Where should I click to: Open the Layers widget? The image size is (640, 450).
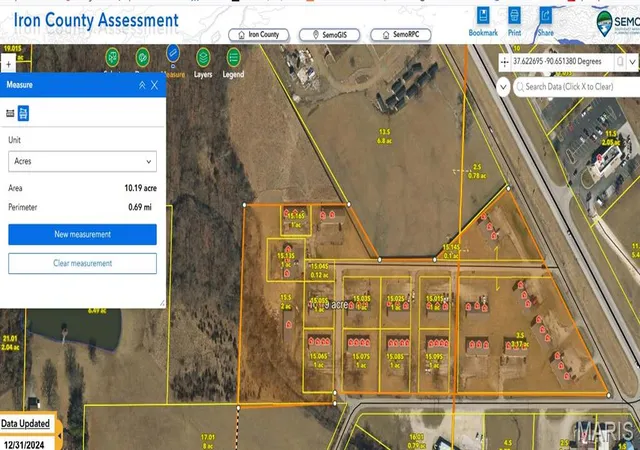(x=203, y=58)
